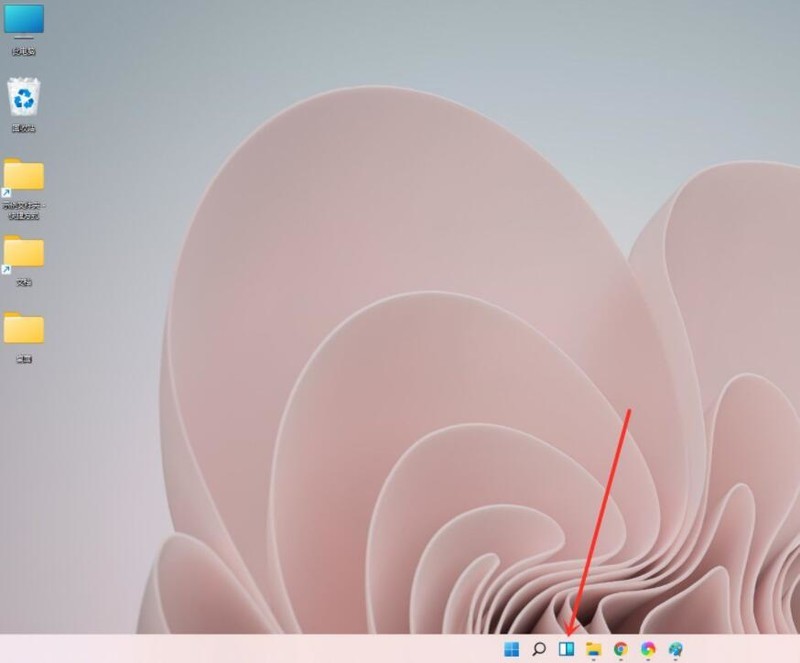
Task: Open Google Chrome on the taskbar
Action: click(x=621, y=649)
